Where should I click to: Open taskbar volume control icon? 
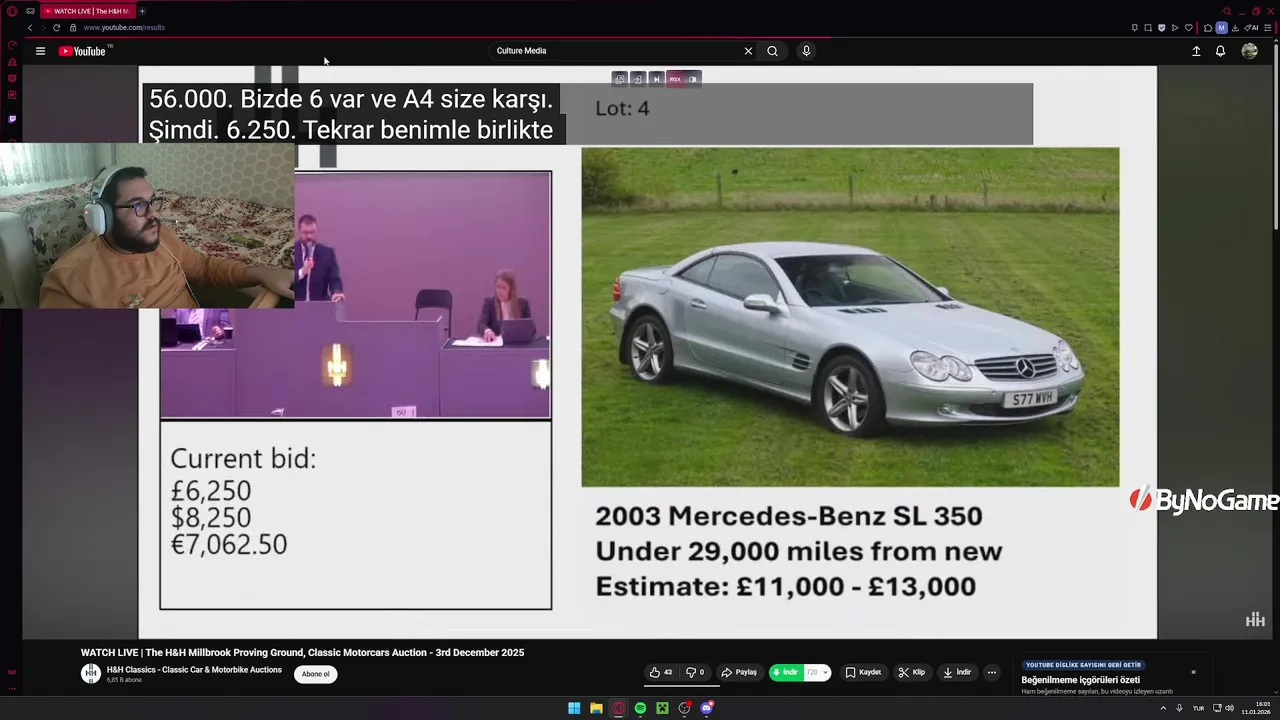[1229, 708]
